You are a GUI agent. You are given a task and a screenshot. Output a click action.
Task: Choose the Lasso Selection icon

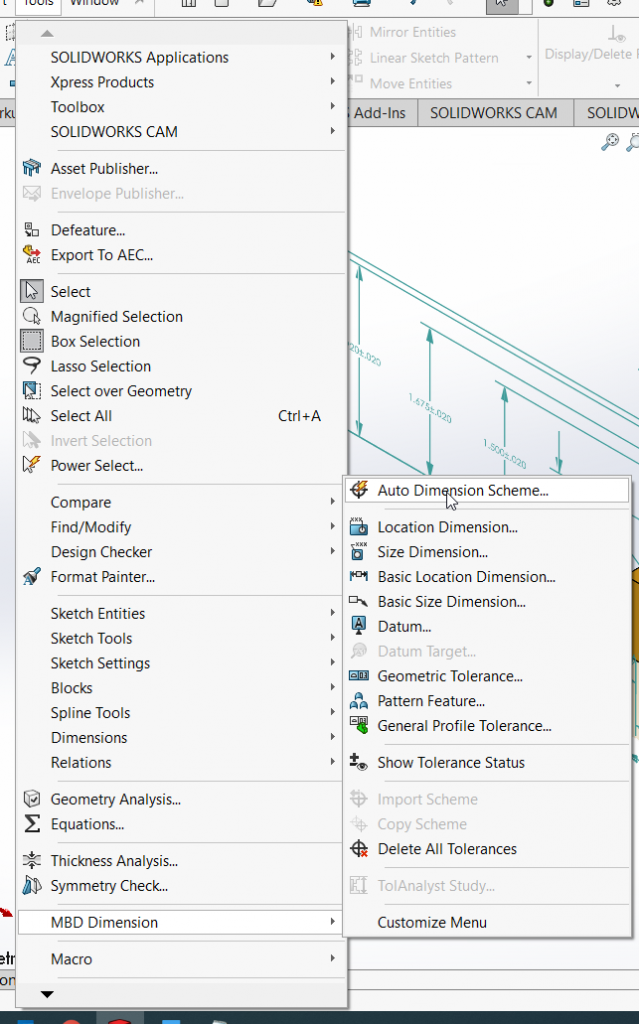32,366
